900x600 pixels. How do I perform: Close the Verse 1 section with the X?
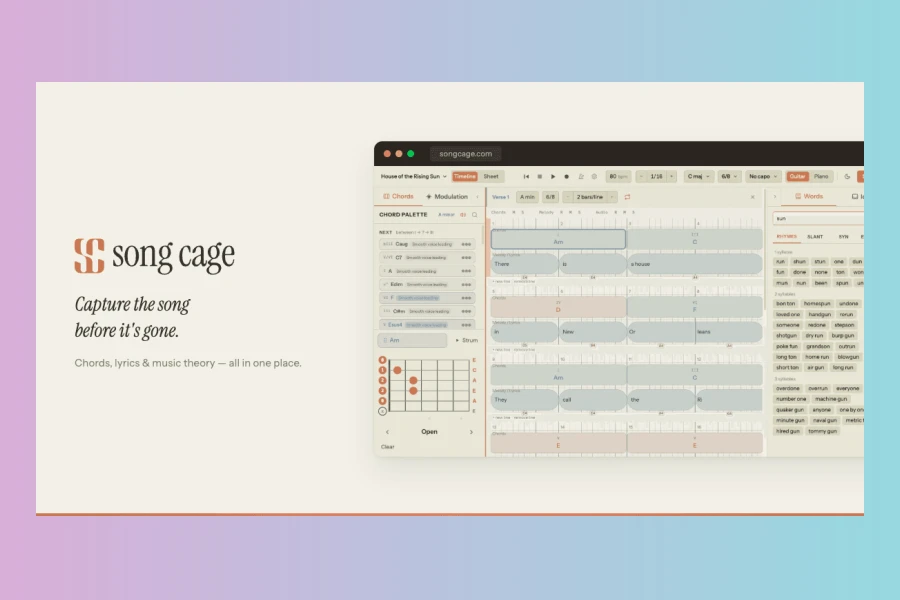coord(752,197)
